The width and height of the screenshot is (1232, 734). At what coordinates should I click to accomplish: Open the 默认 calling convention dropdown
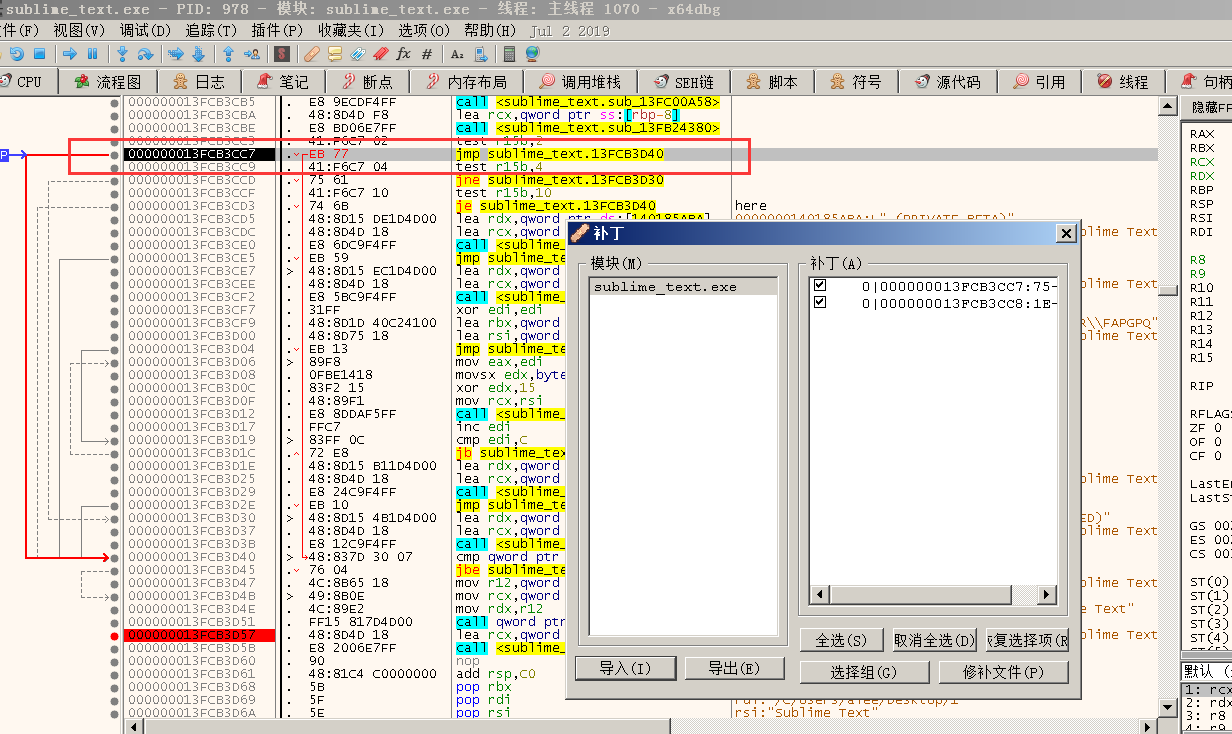tap(1206, 671)
